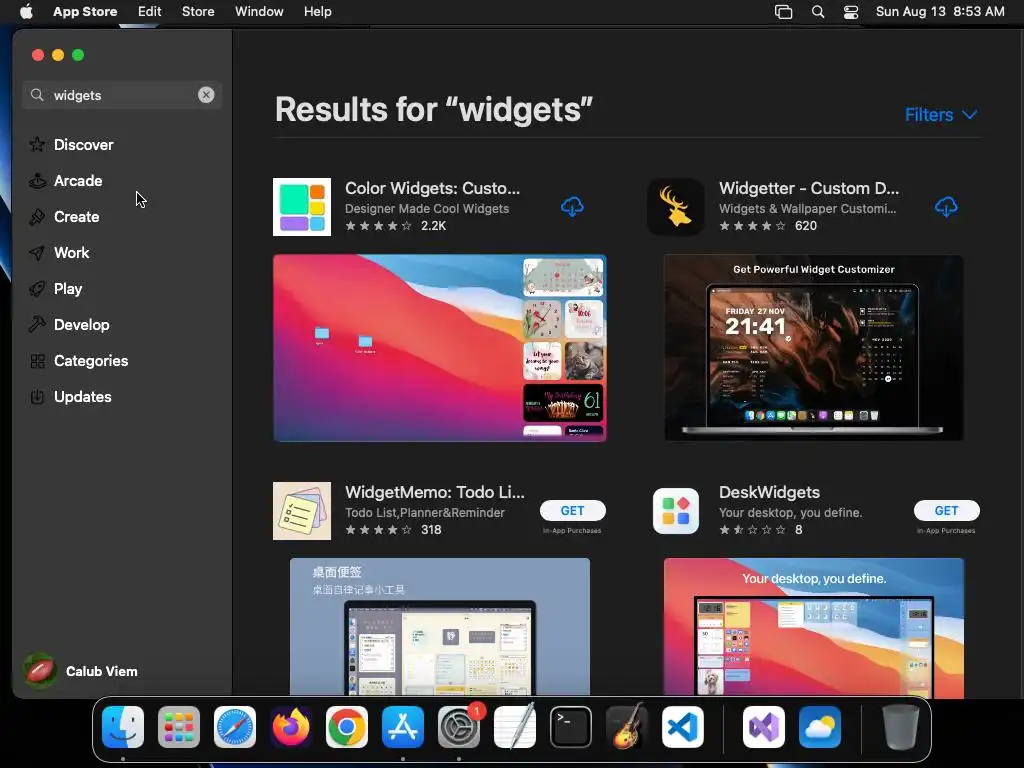Click the App Store dock icon
The image size is (1024, 768).
tap(403, 727)
